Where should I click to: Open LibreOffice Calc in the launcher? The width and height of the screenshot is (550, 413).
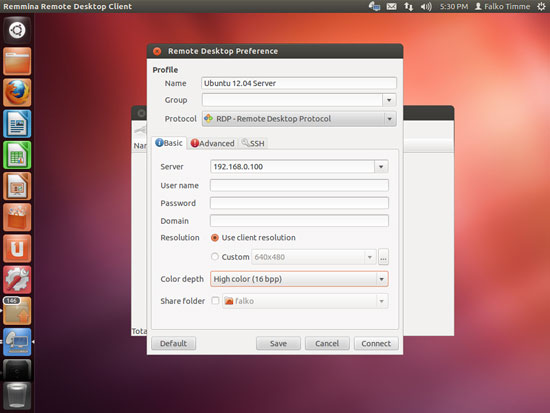coord(17,155)
